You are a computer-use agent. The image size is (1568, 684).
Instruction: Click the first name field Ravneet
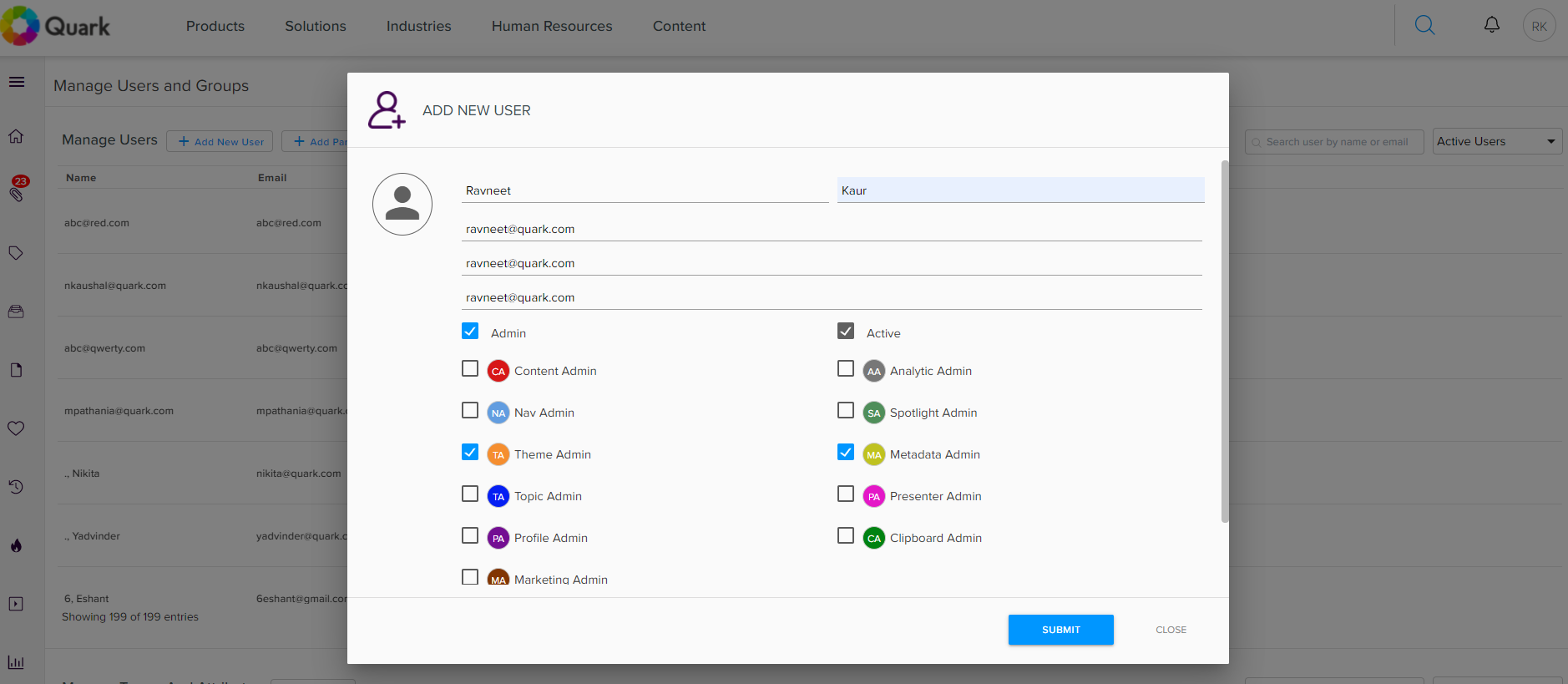(x=645, y=190)
